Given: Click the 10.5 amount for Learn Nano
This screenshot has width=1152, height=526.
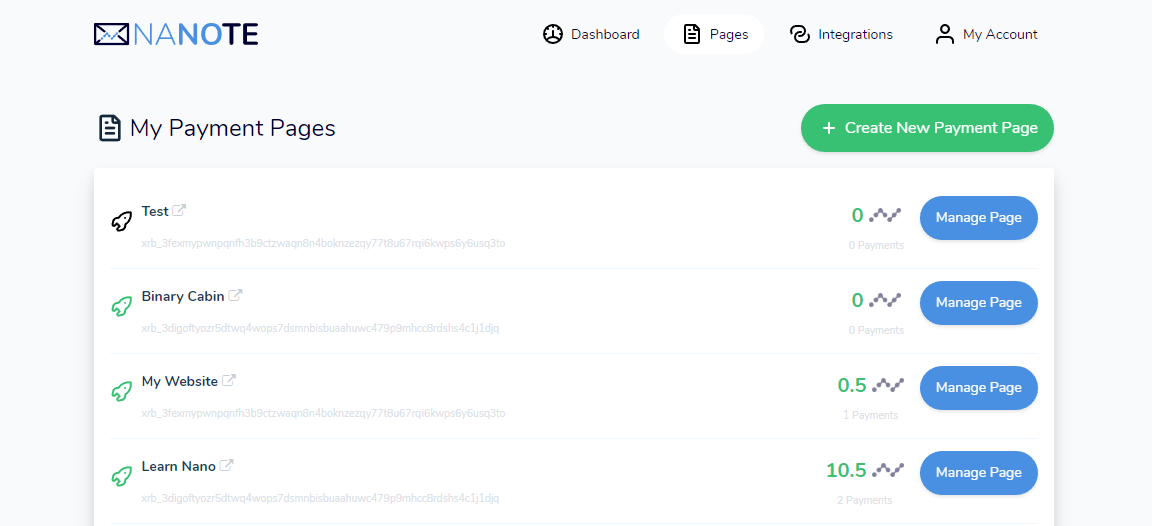Looking at the screenshot, I should (846, 470).
